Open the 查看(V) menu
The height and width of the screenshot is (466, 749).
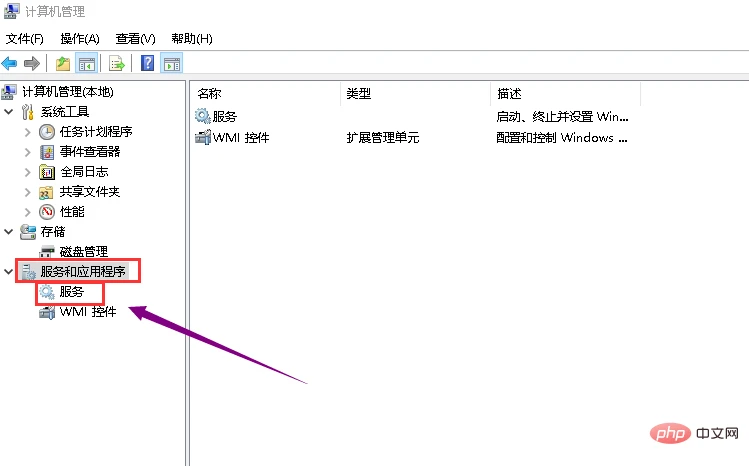click(x=135, y=39)
